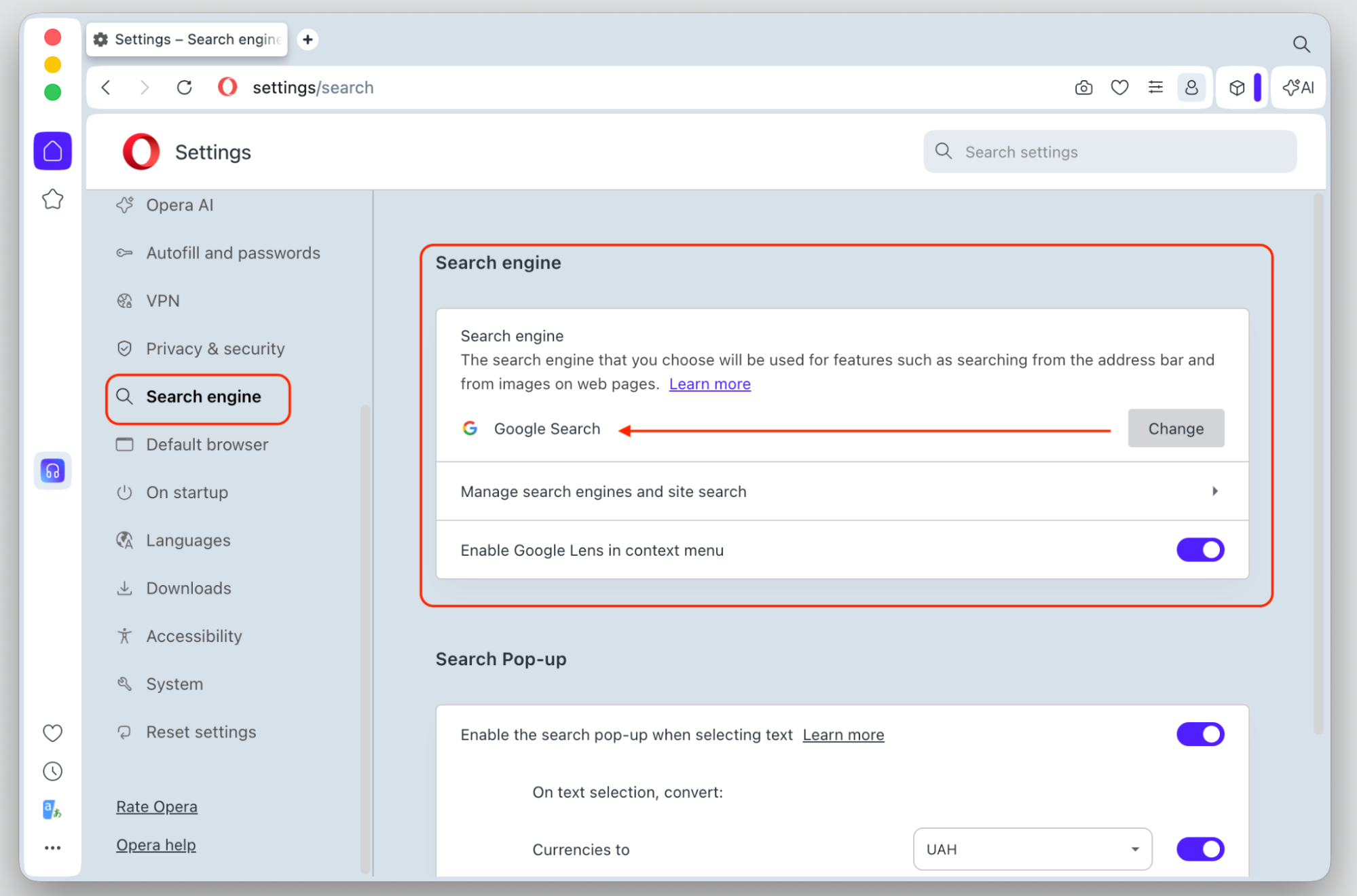This screenshot has width=1357, height=896.
Task: Open the sidebar three-dots more menu
Action: pyautogui.click(x=53, y=848)
